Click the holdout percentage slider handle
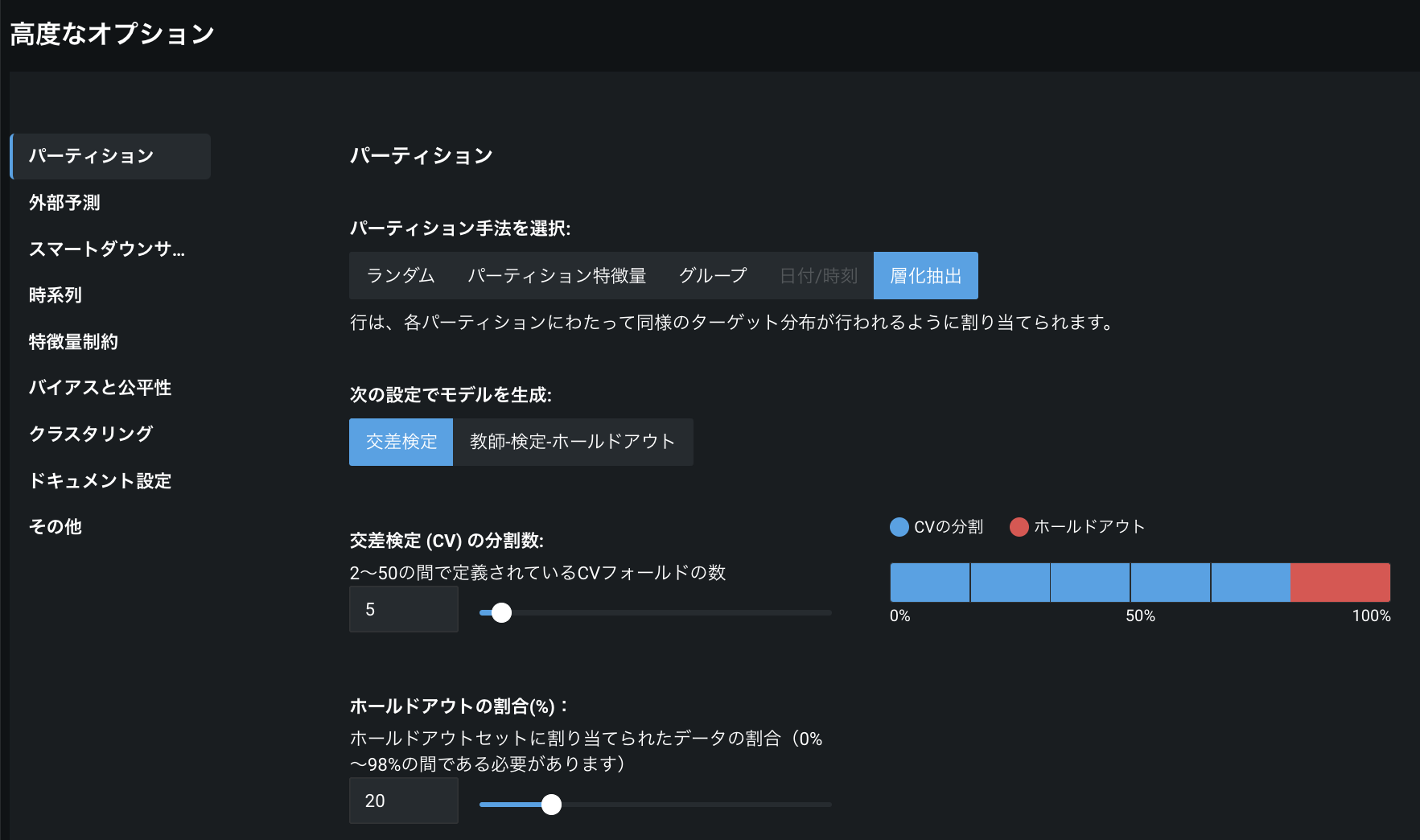The height and width of the screenshot is (840, 1420). (x=551, y=805)
